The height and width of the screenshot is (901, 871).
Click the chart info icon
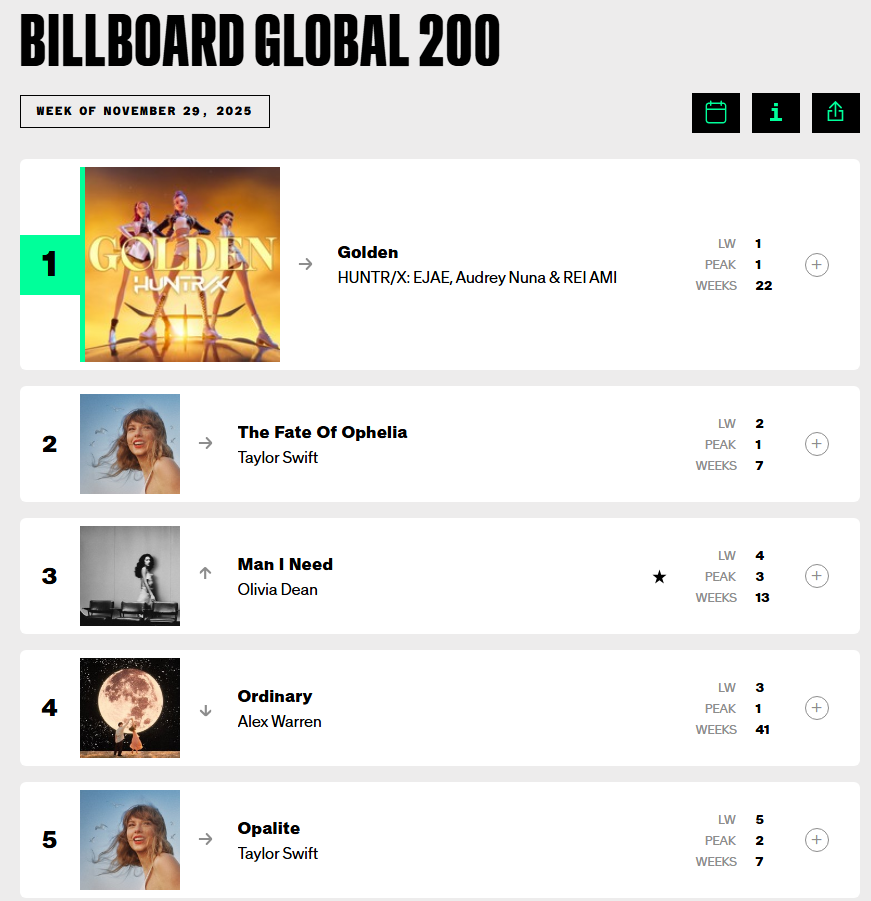(776, 113)
